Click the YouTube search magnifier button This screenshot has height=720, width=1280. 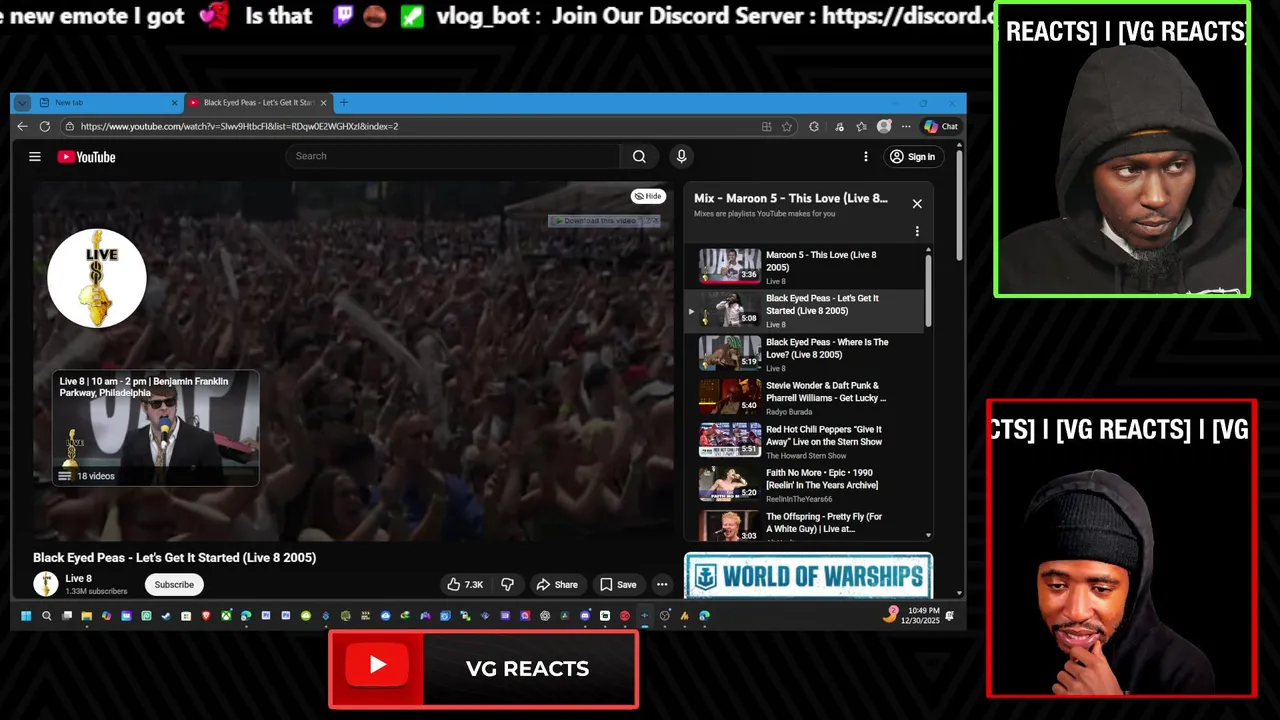[x=639, y=156]
